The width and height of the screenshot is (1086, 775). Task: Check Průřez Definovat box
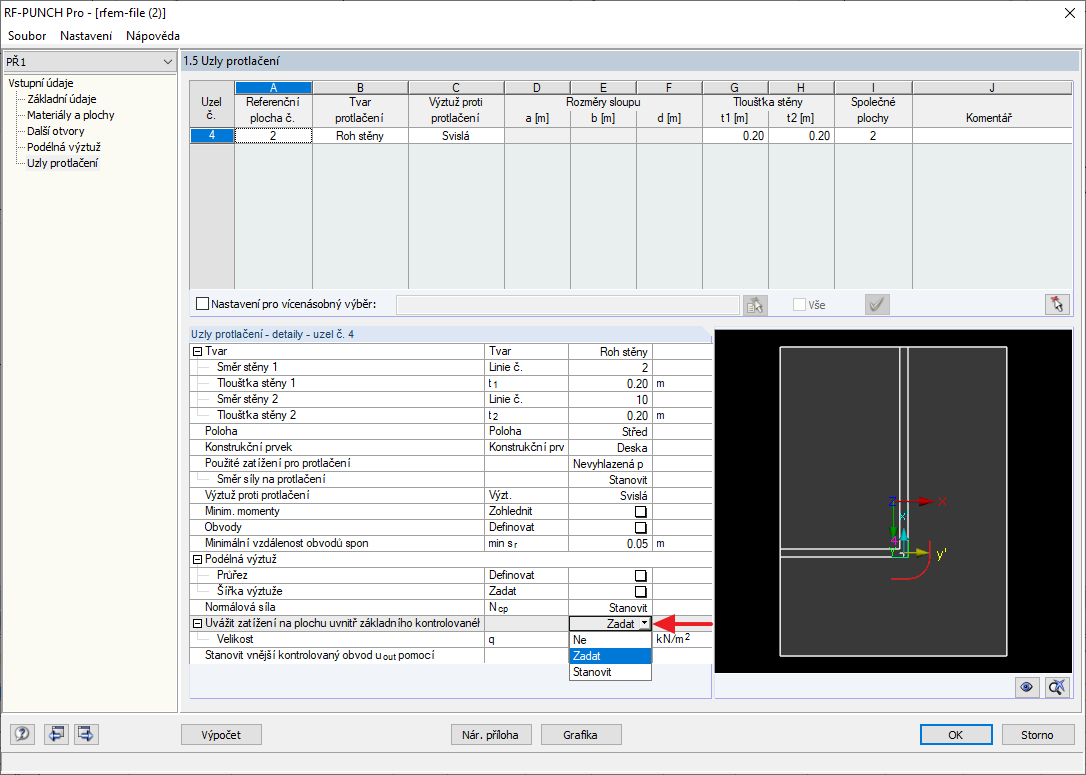641,576
